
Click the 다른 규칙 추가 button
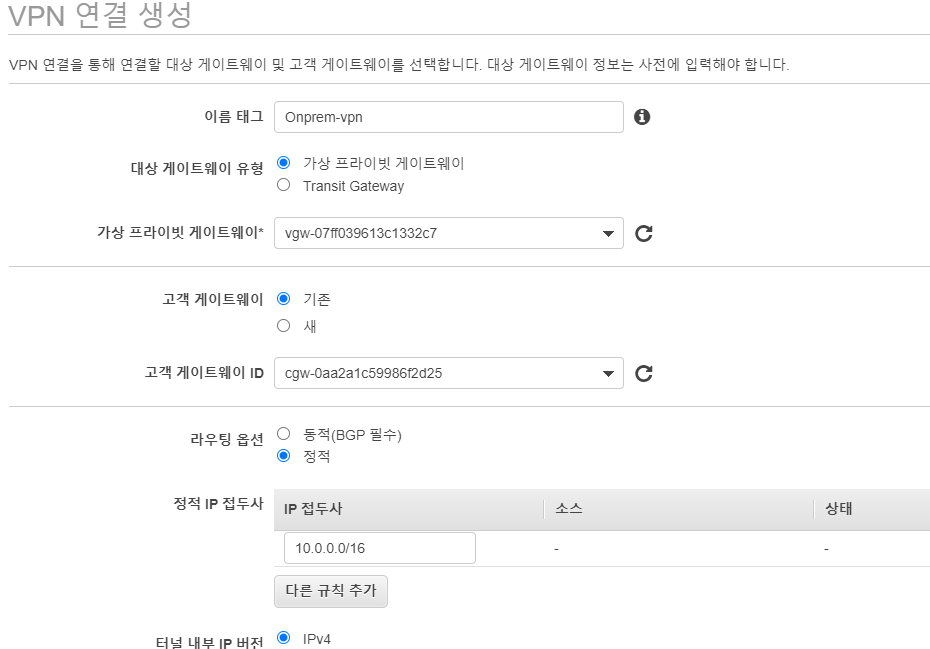[x=331, y=591]
